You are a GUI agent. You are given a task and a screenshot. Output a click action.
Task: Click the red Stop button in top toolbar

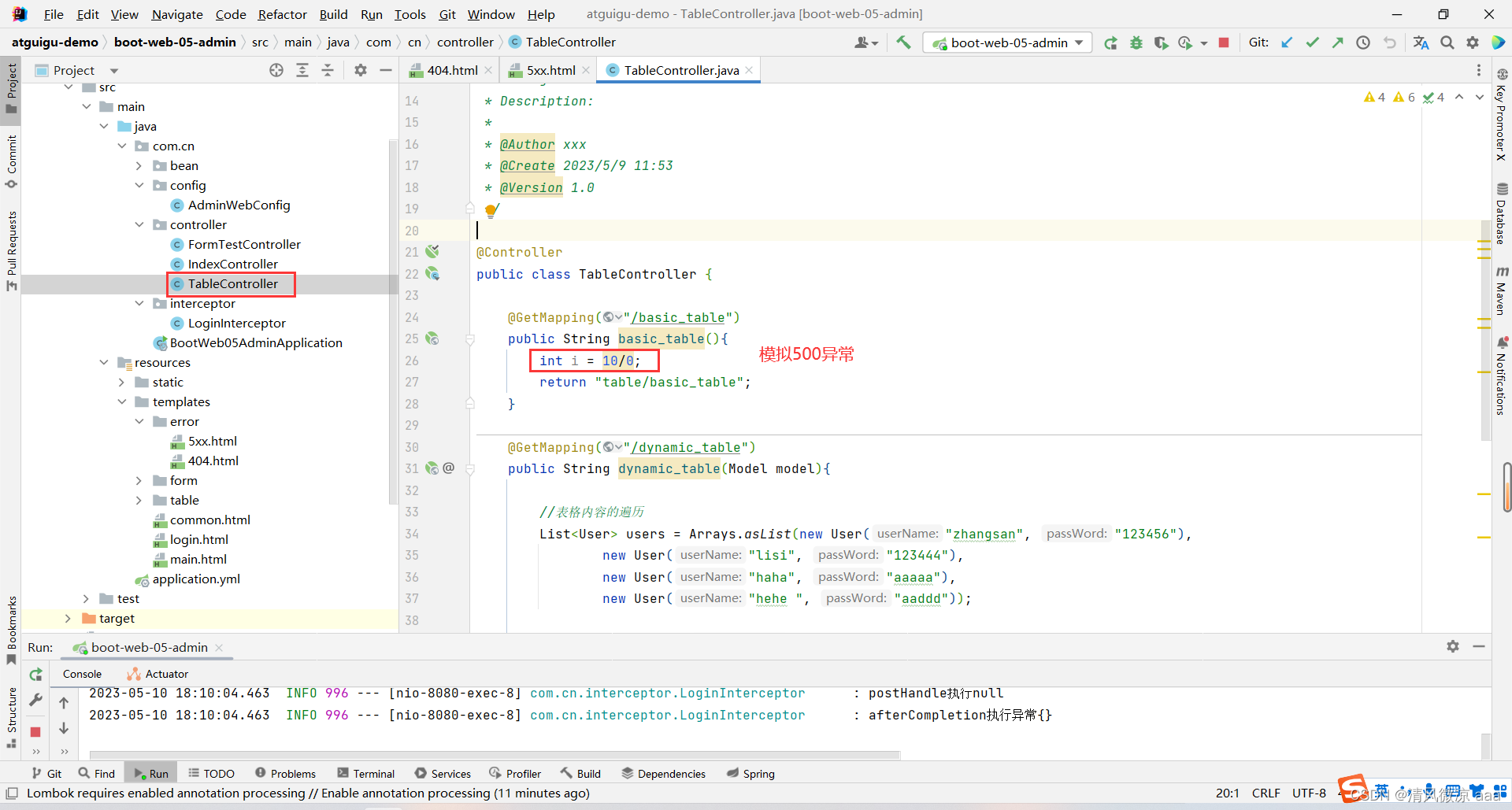[1224, 43]
